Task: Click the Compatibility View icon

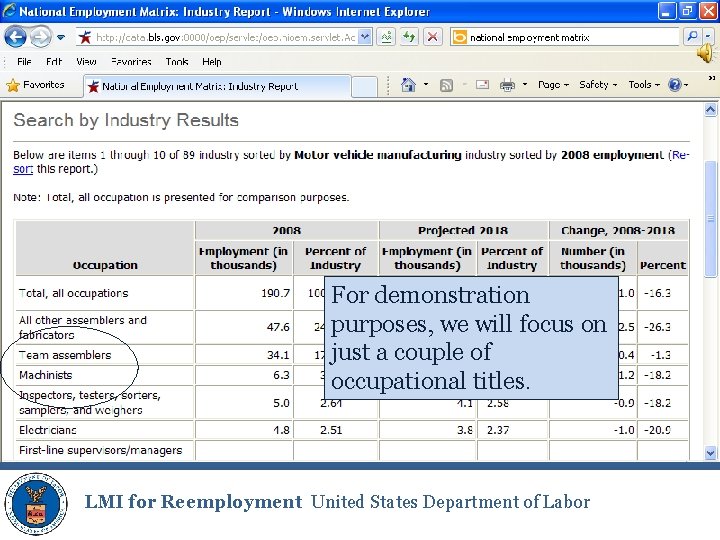Action: pyautogui.click(x=387, y=37)
